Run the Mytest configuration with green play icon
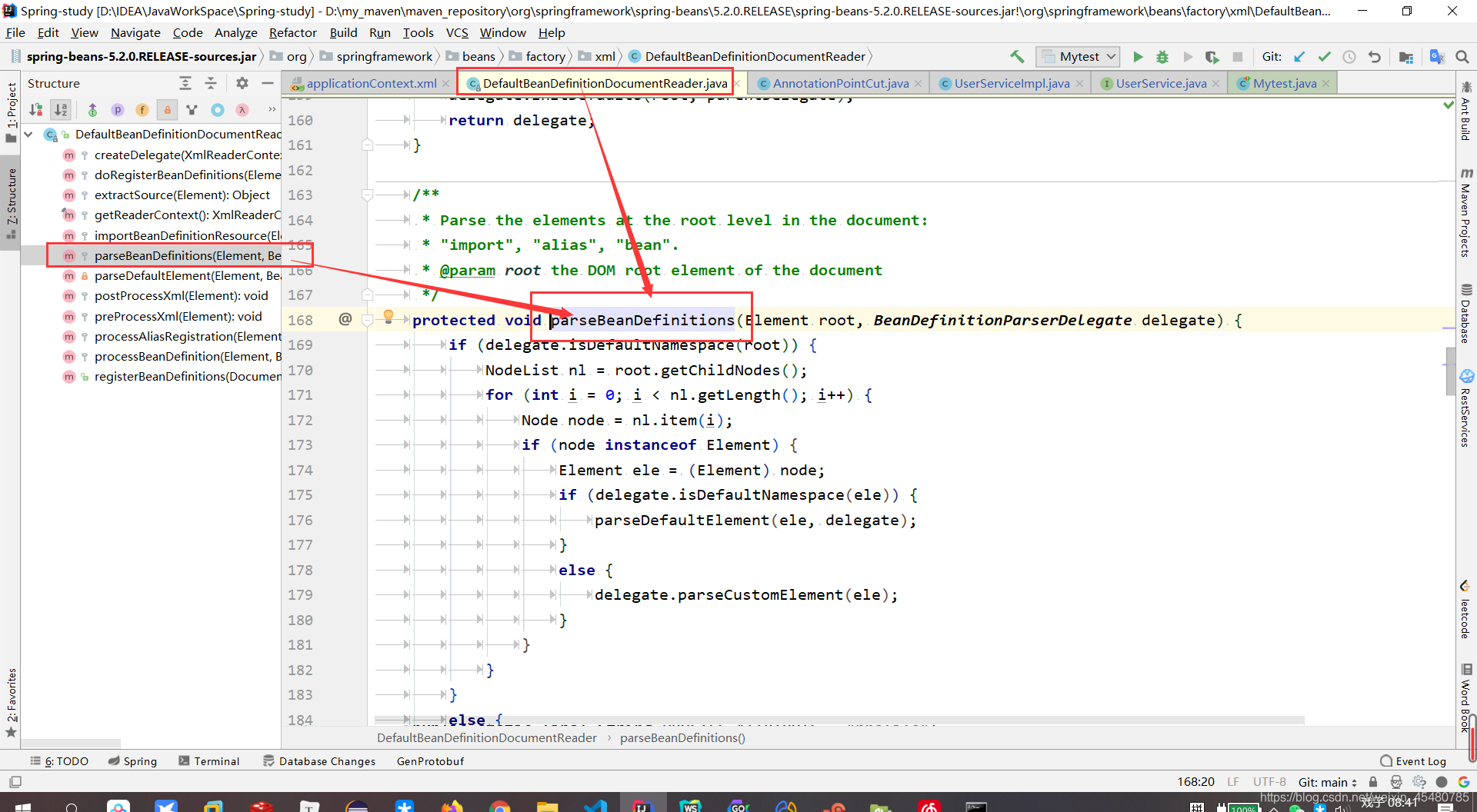 coord(1138,56)
